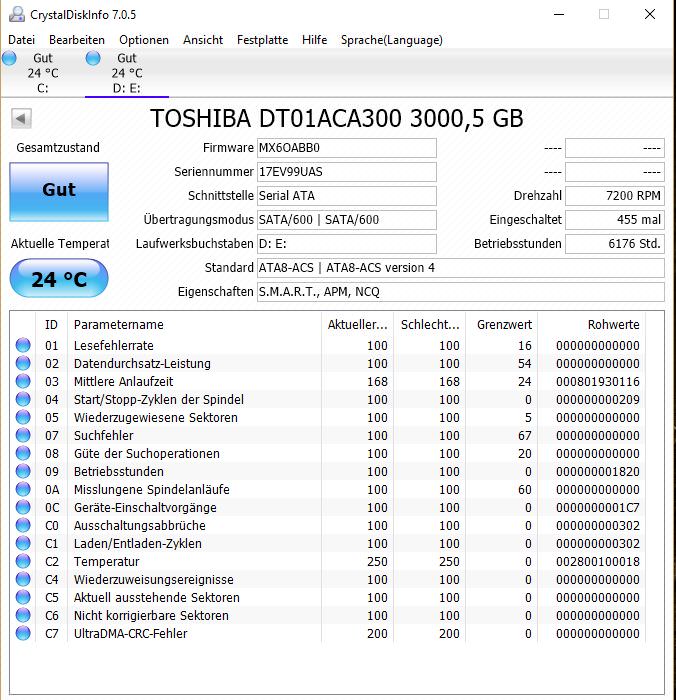Screen dimensions: 676x700
Task: Click the Aktueller... column header
Action: pyautogui.click(x=357, y=325)
